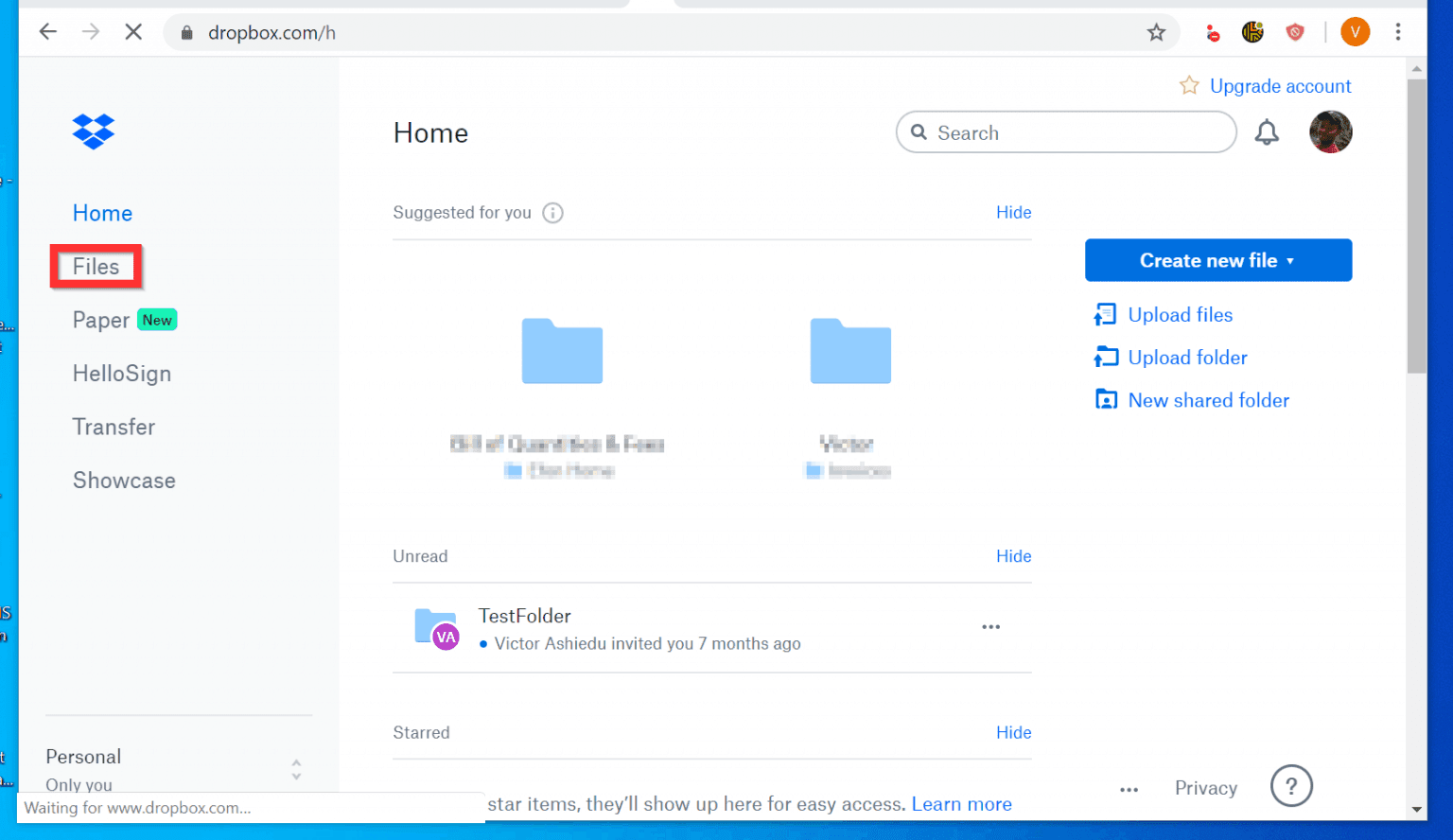This screenshot has width=1453, height=840.
Task: Open Showcase in the sidebar
Action: click(124, 481)
